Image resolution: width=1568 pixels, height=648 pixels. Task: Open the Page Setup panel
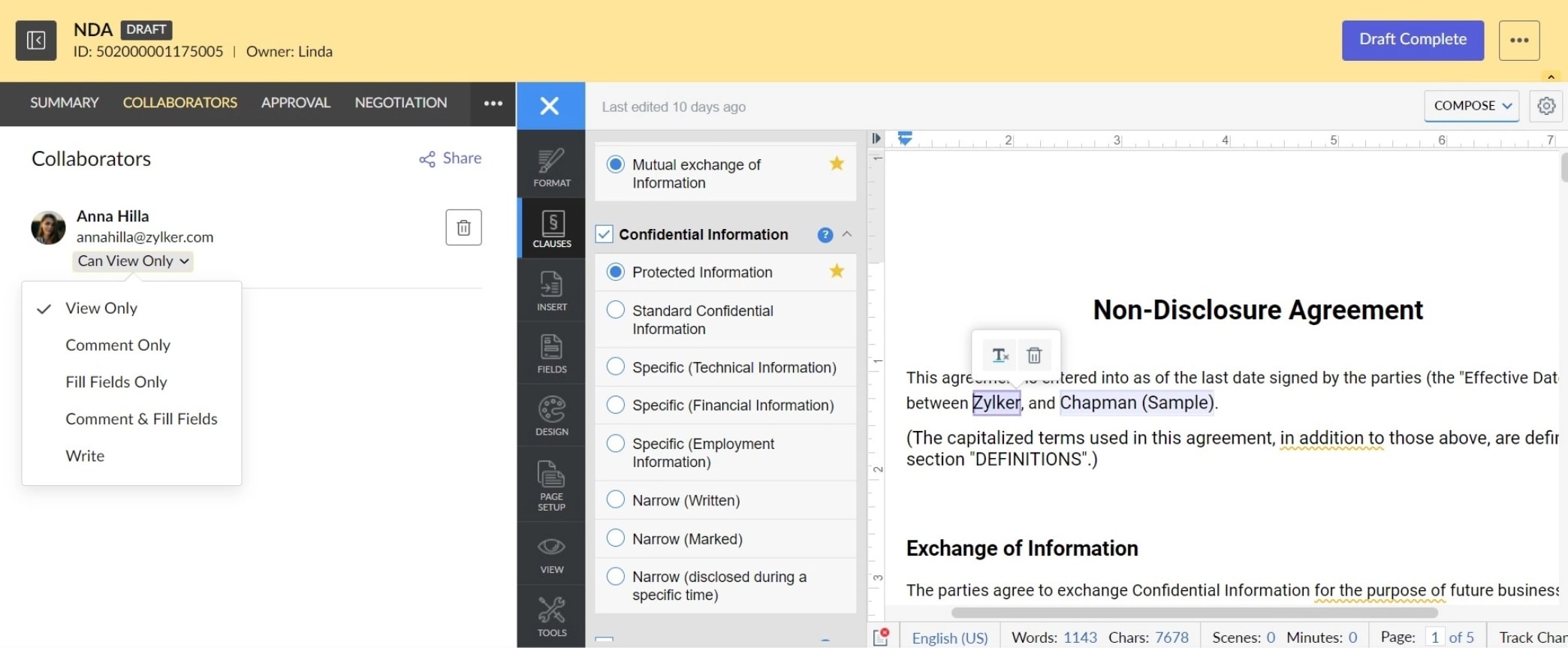pos(551,484)
